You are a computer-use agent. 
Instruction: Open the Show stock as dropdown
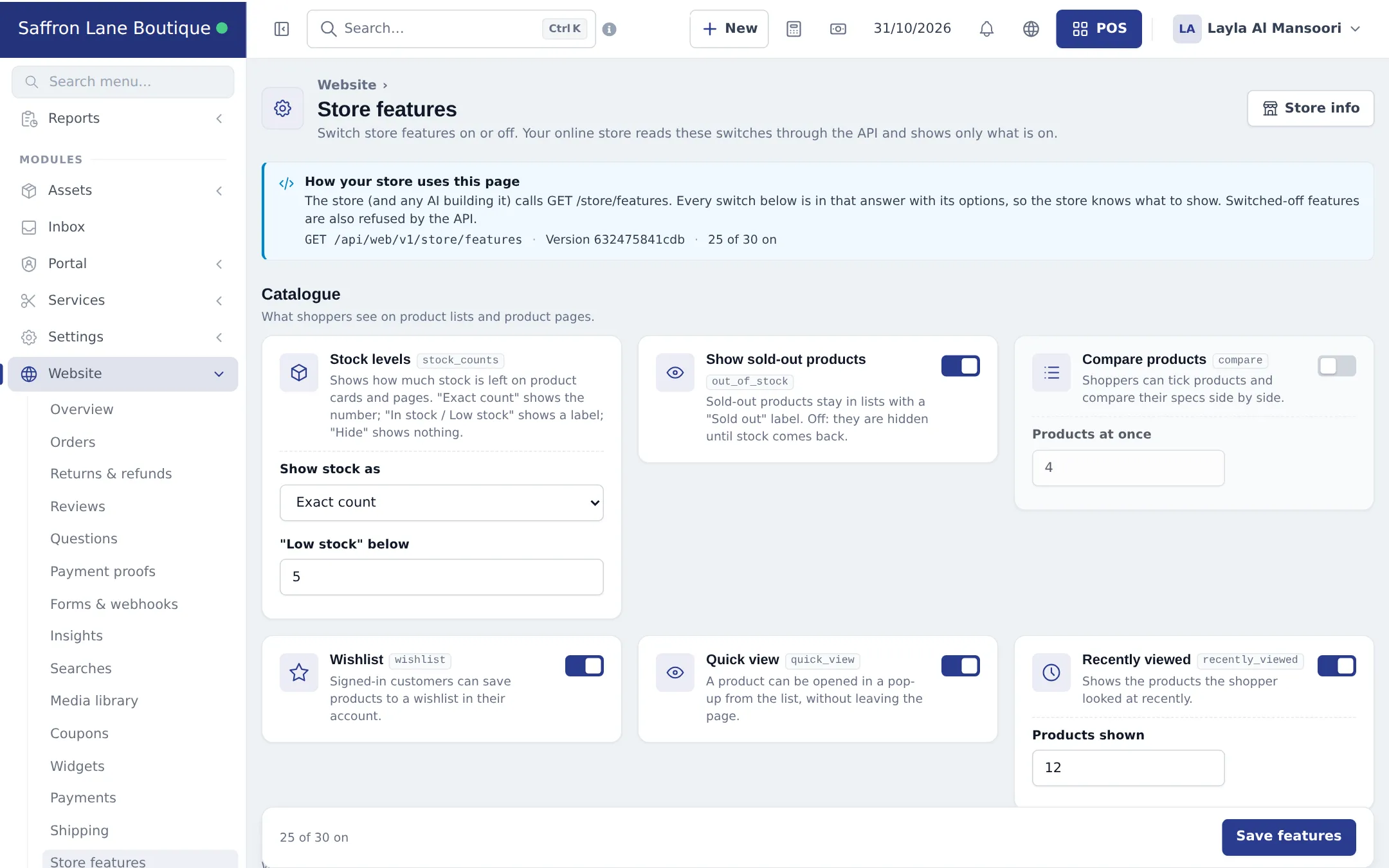[442, 503]
